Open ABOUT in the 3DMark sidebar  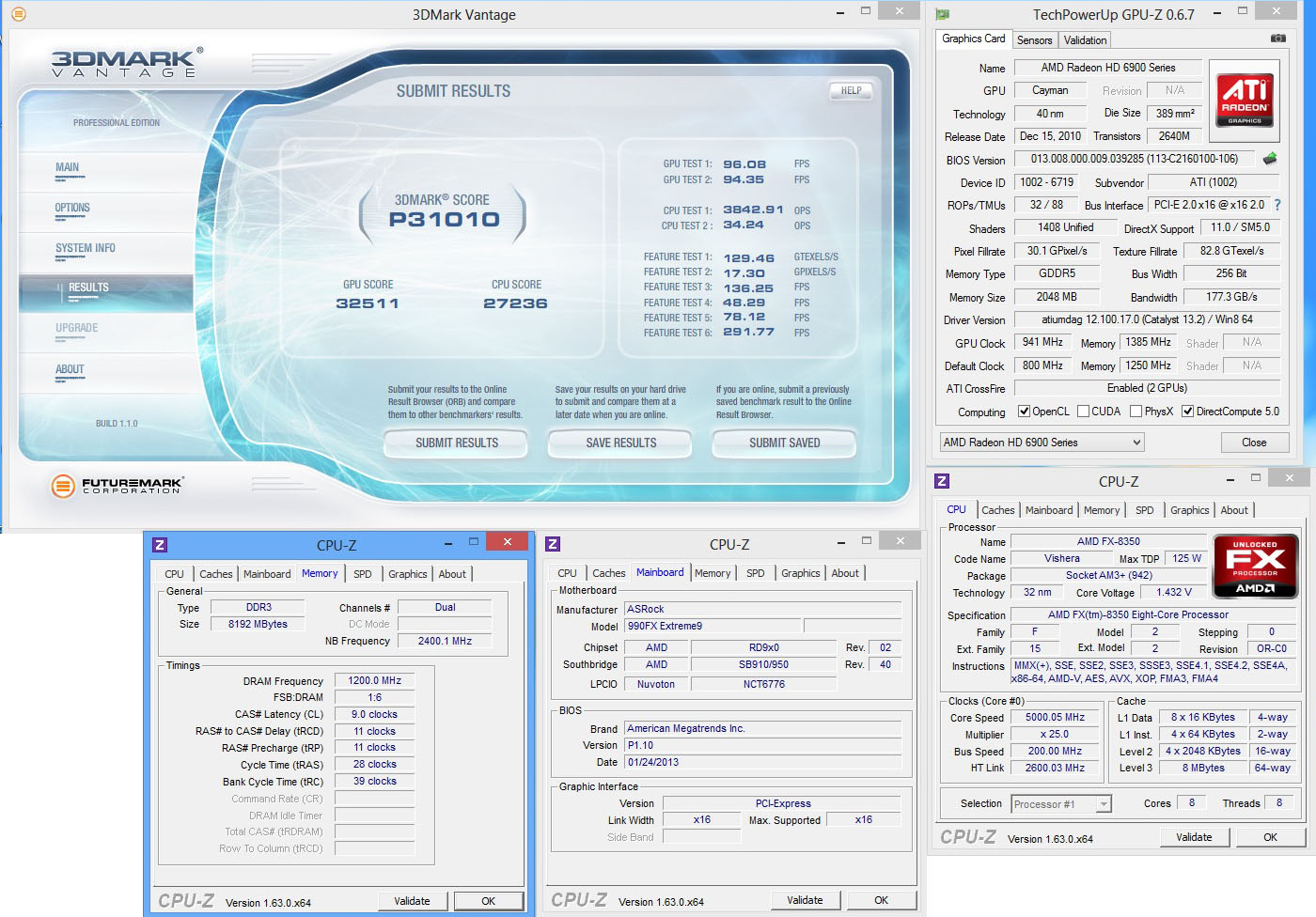pos(70,369)
